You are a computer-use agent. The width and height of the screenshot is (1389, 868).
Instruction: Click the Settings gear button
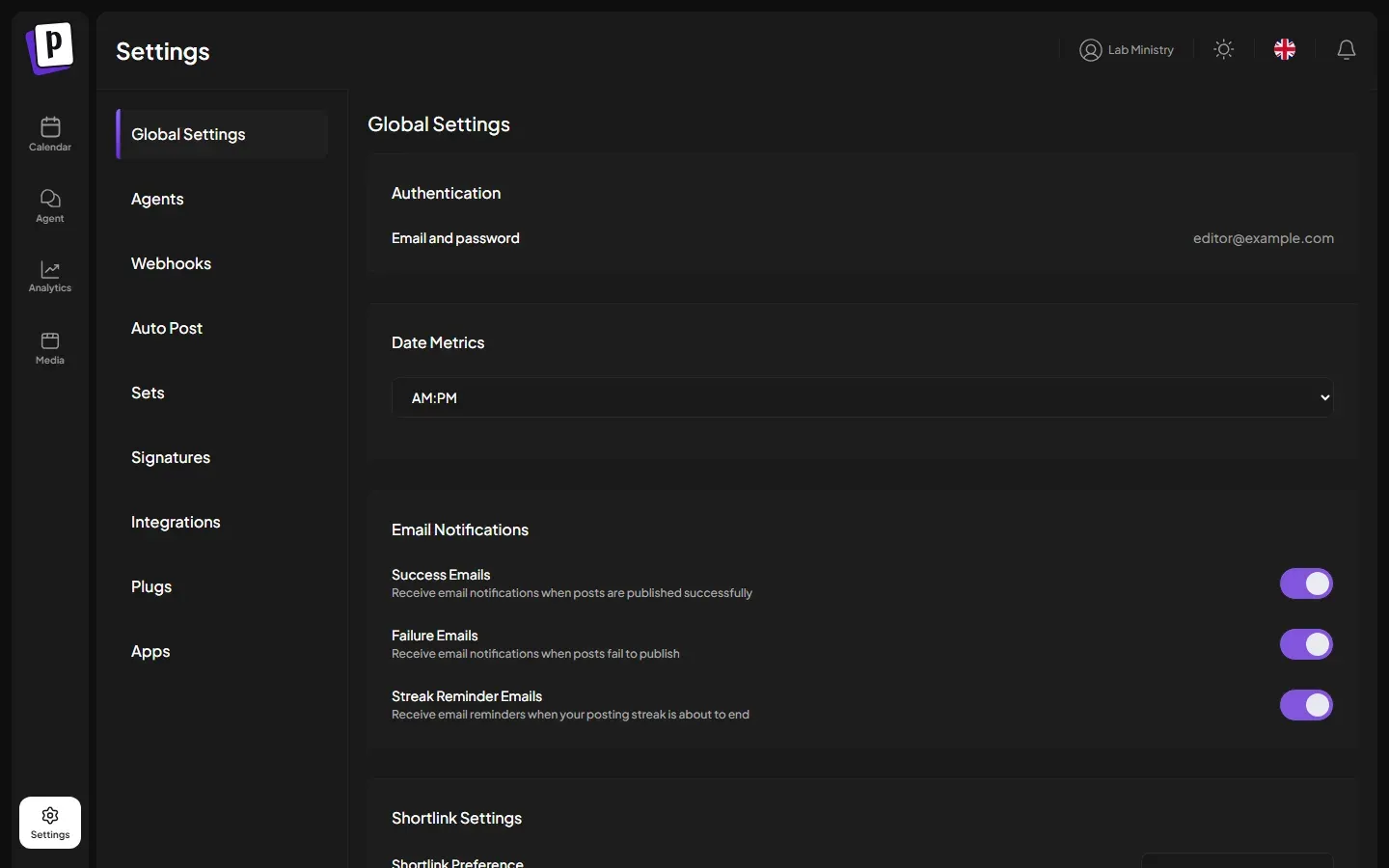pyautogui.click(x=50, y=823)
